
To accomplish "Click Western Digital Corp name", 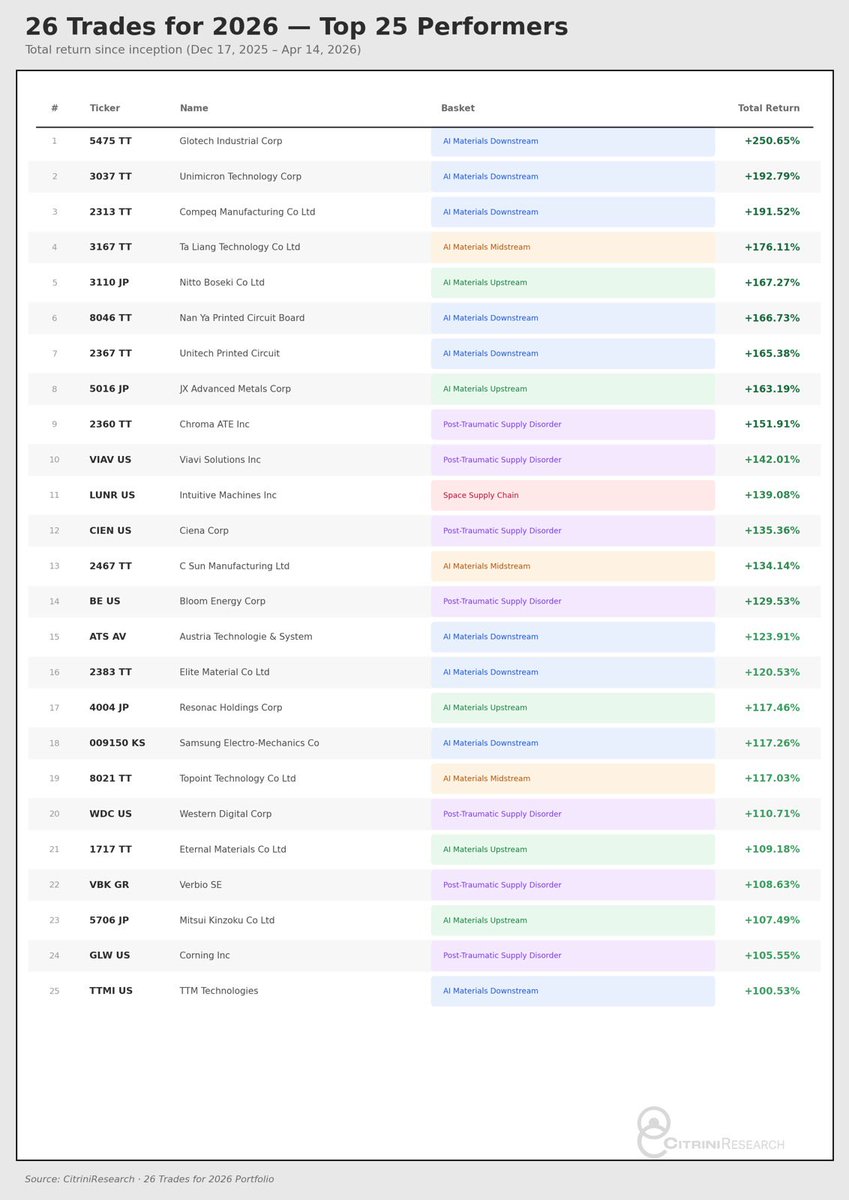I will (x=226, y=814).
